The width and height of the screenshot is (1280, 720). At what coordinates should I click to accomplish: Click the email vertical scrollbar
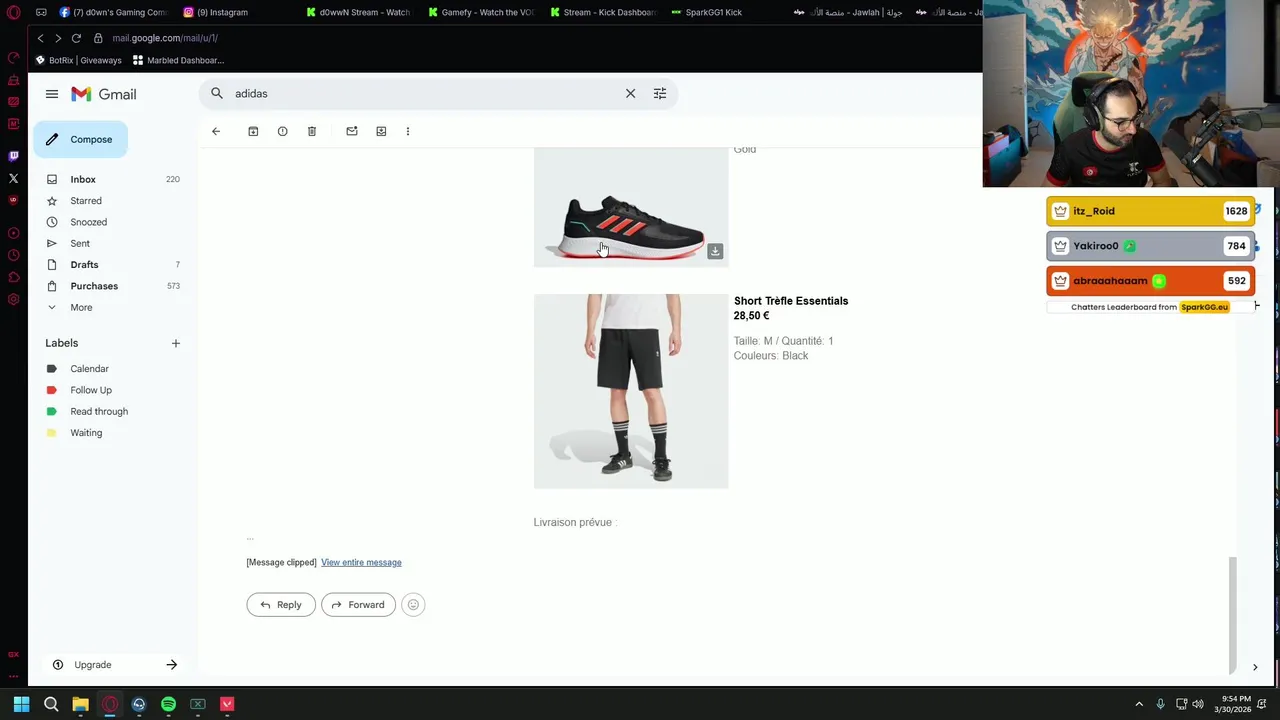click(x=1233, y=615)
